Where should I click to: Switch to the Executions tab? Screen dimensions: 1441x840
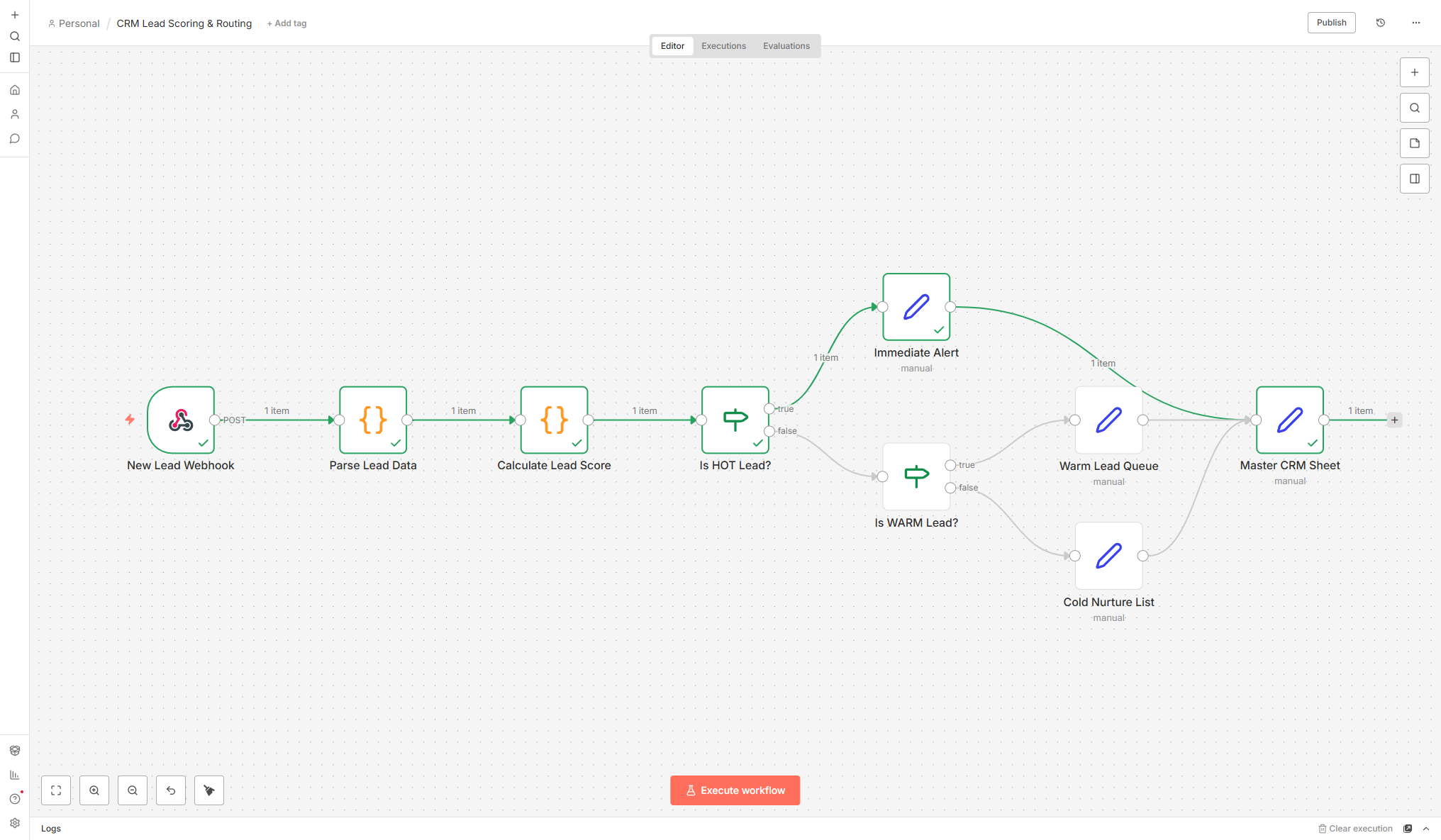click(723, 45)
